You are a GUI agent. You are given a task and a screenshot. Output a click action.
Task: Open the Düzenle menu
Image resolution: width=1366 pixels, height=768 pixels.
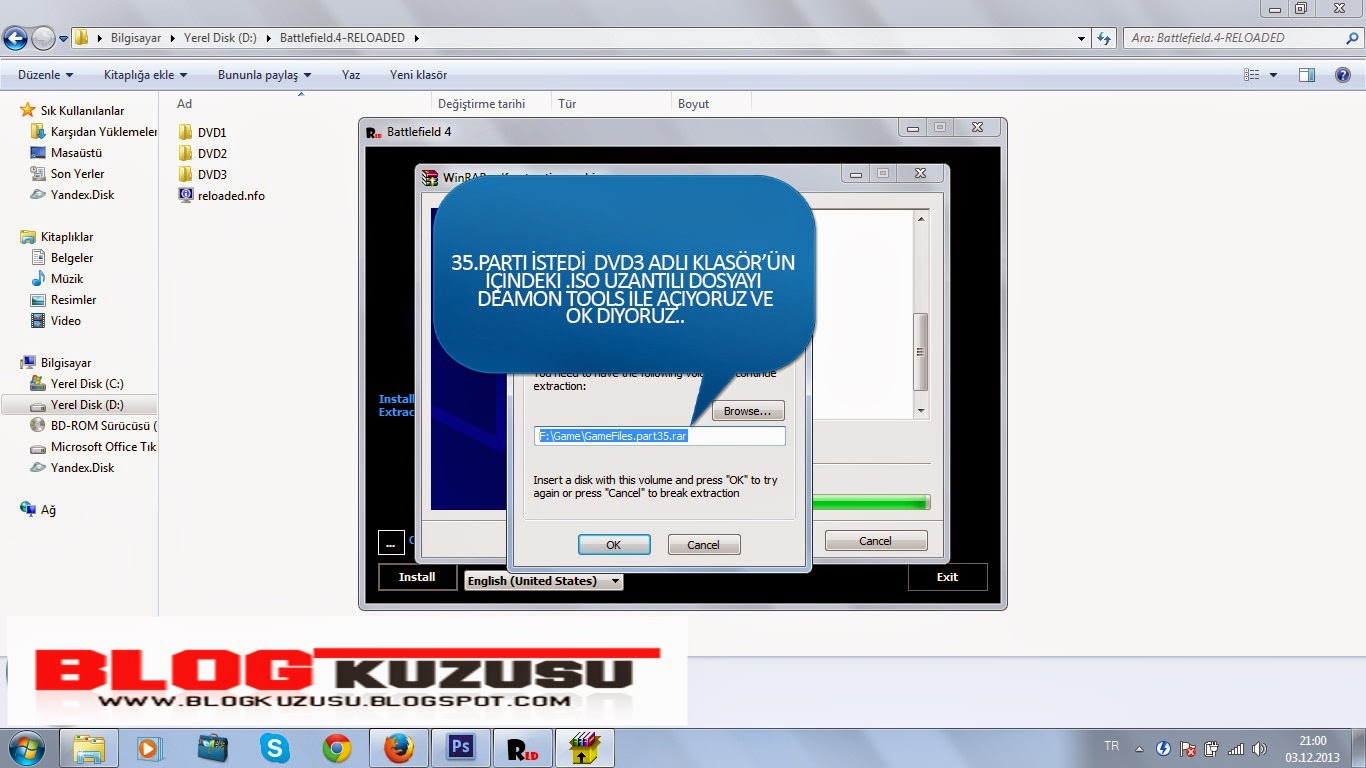[x=45, y=75]
